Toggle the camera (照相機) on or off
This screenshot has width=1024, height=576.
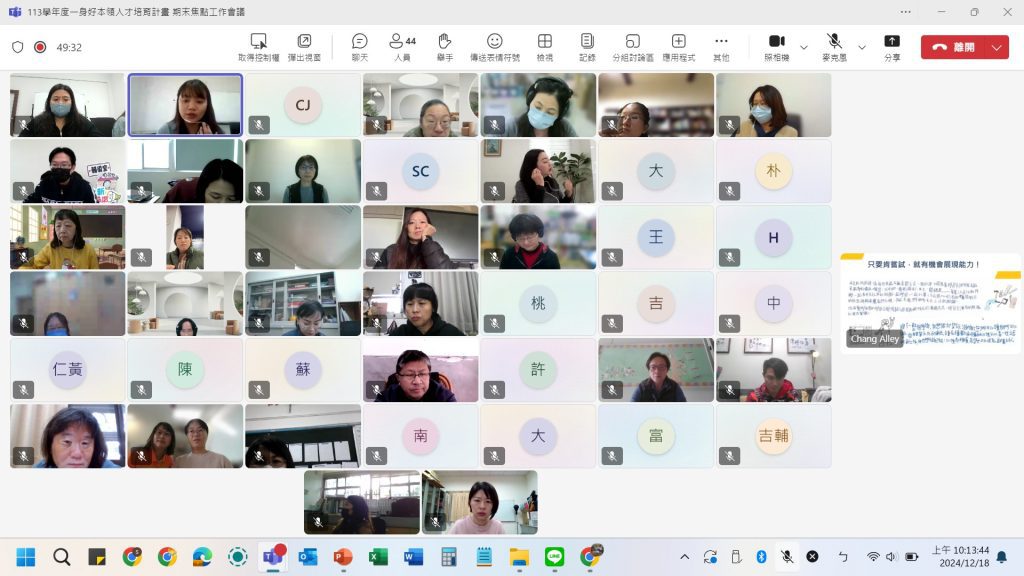tap(776, 46)
